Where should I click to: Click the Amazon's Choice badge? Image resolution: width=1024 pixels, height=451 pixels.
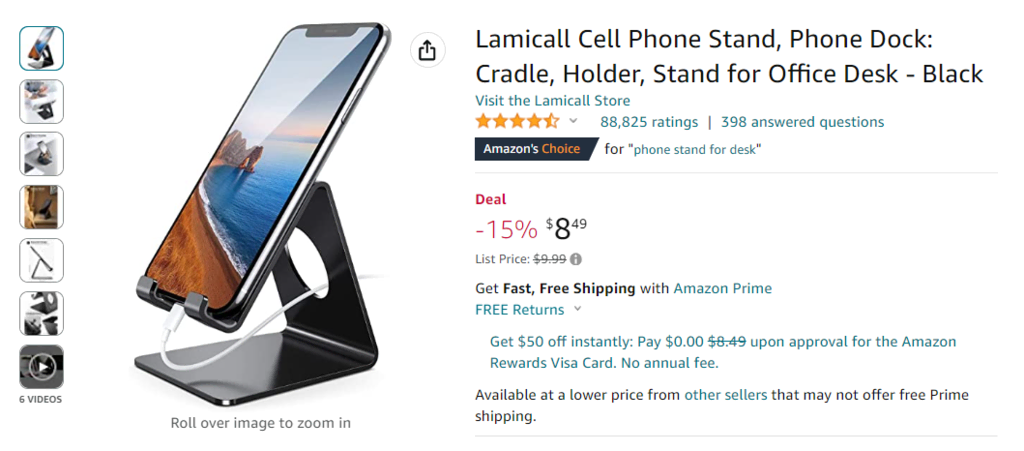[x=536, y=149]
